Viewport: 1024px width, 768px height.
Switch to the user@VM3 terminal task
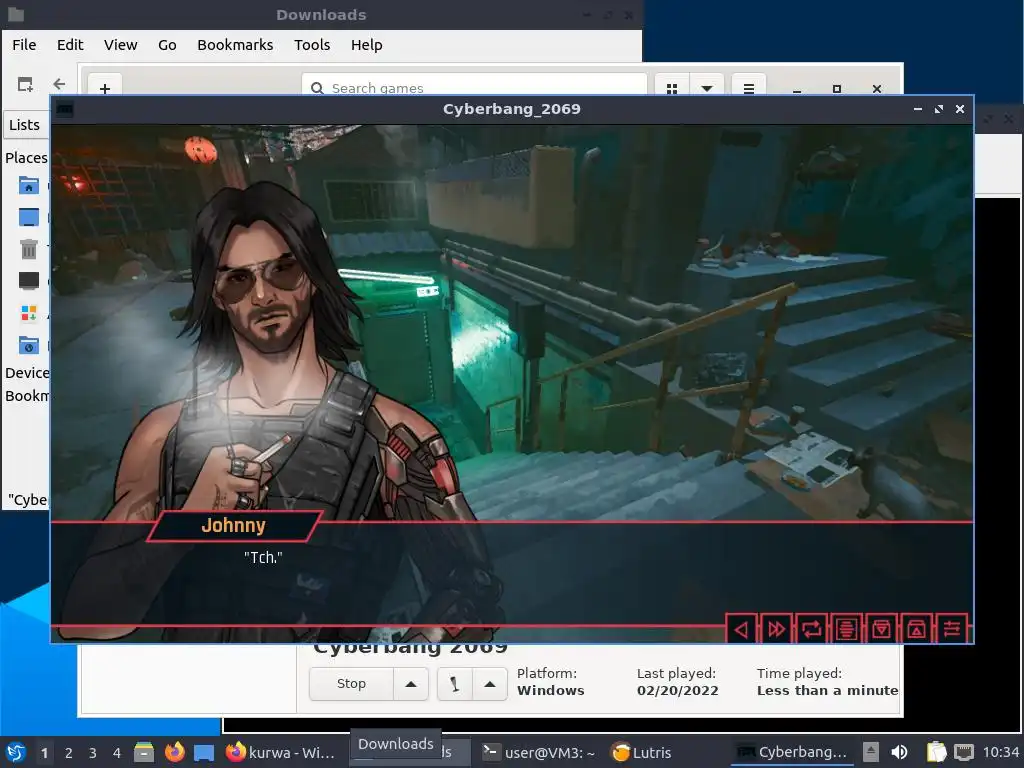(539, 752)
